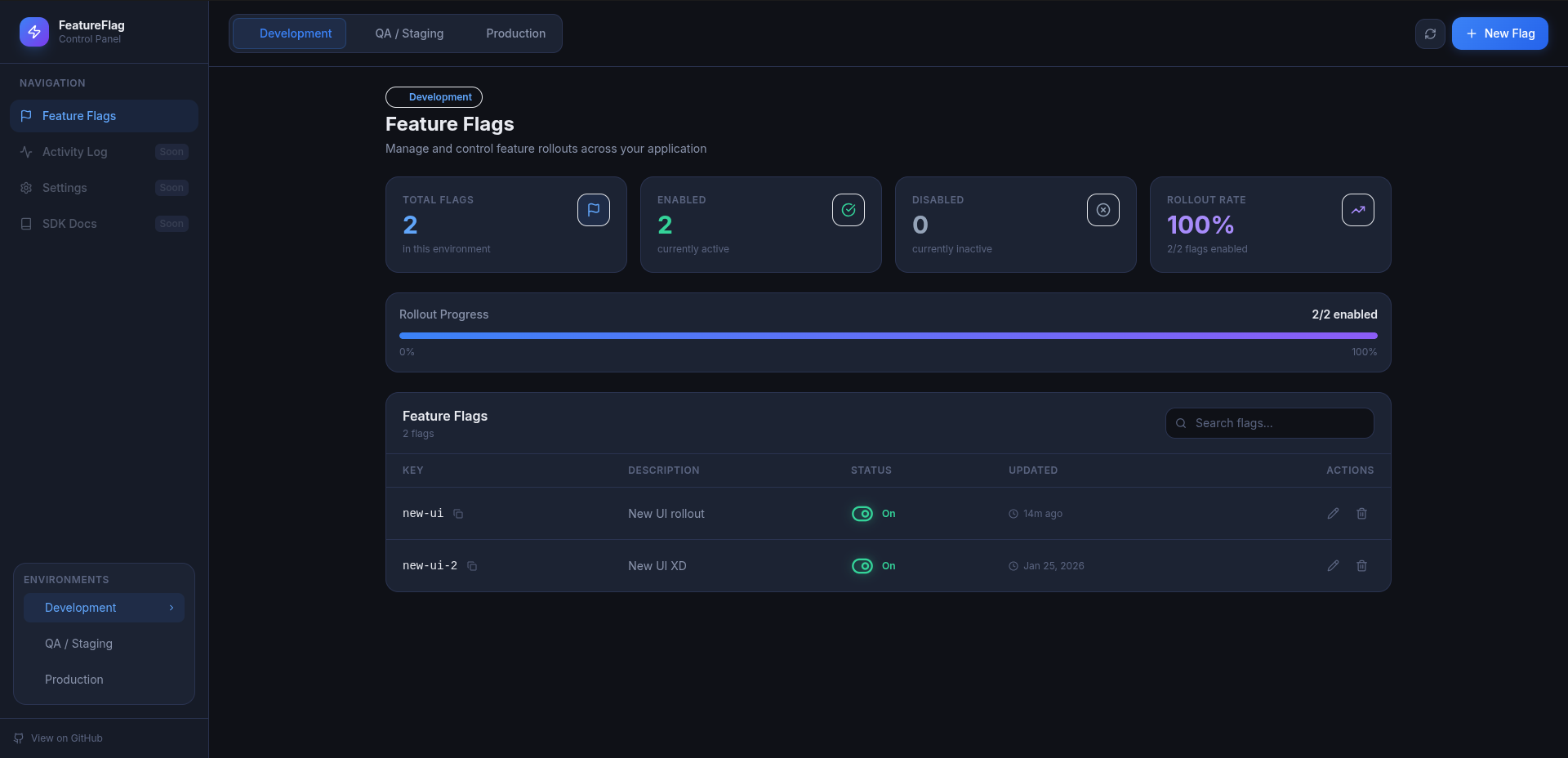Click the clock icon beside 14m ago
Screen dimensions: 1568x758
tap(1013, 514)
